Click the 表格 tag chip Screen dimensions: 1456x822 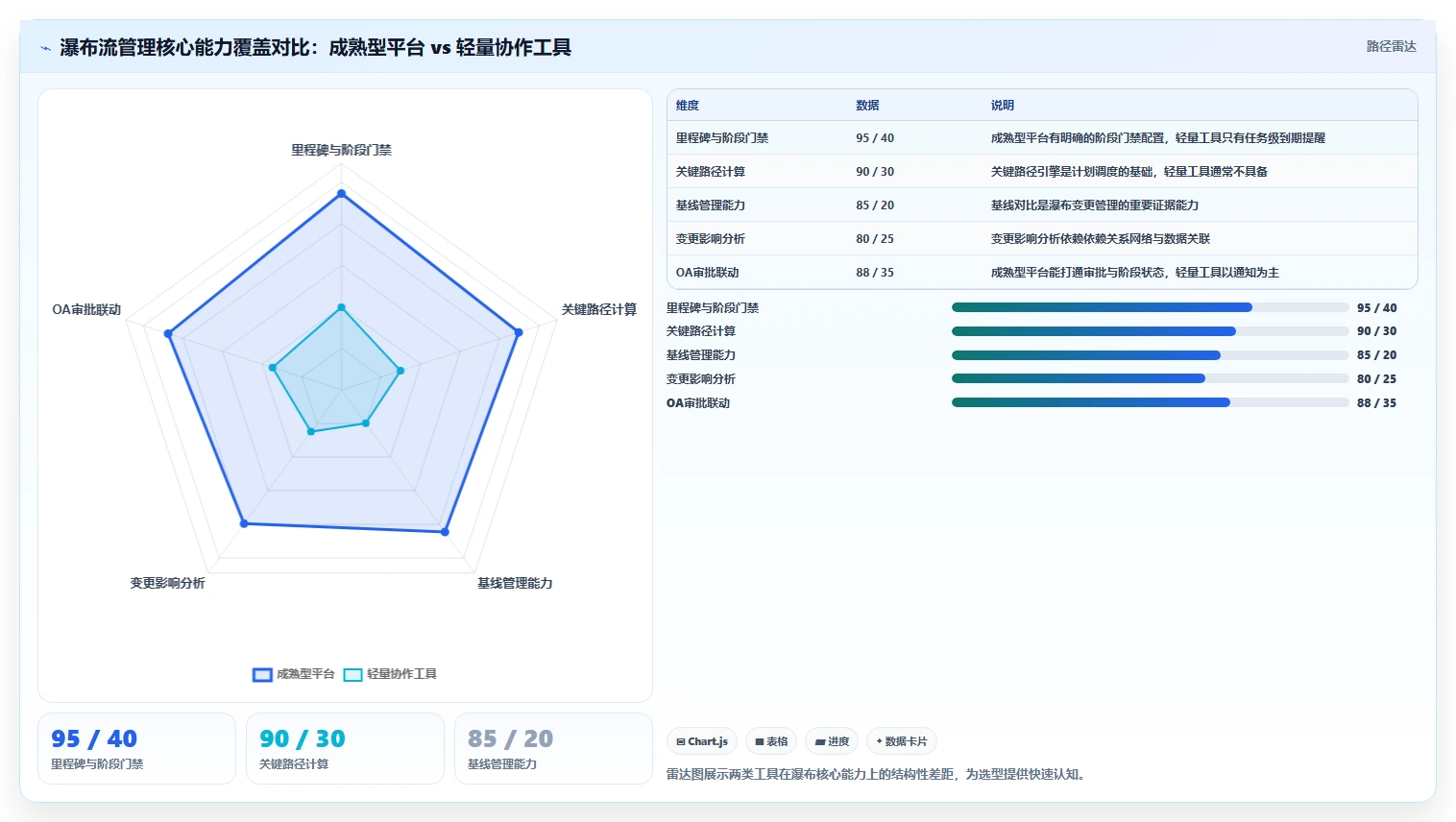(x=771, y=741)
